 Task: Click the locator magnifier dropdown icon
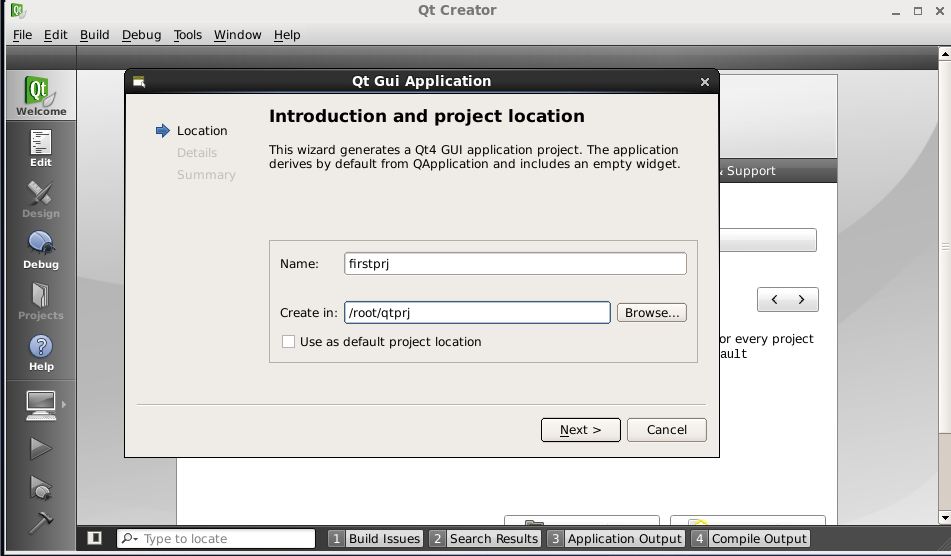(129, 538)
